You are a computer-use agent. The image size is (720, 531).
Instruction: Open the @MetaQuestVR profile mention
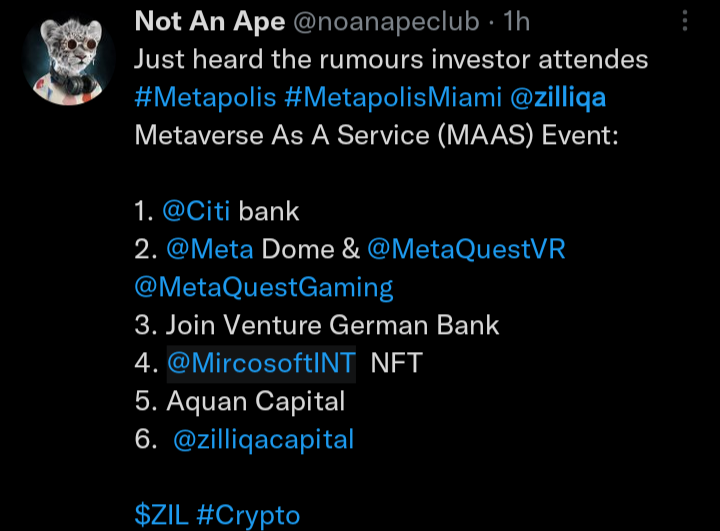pyautogui.click(x=466, y=249)
